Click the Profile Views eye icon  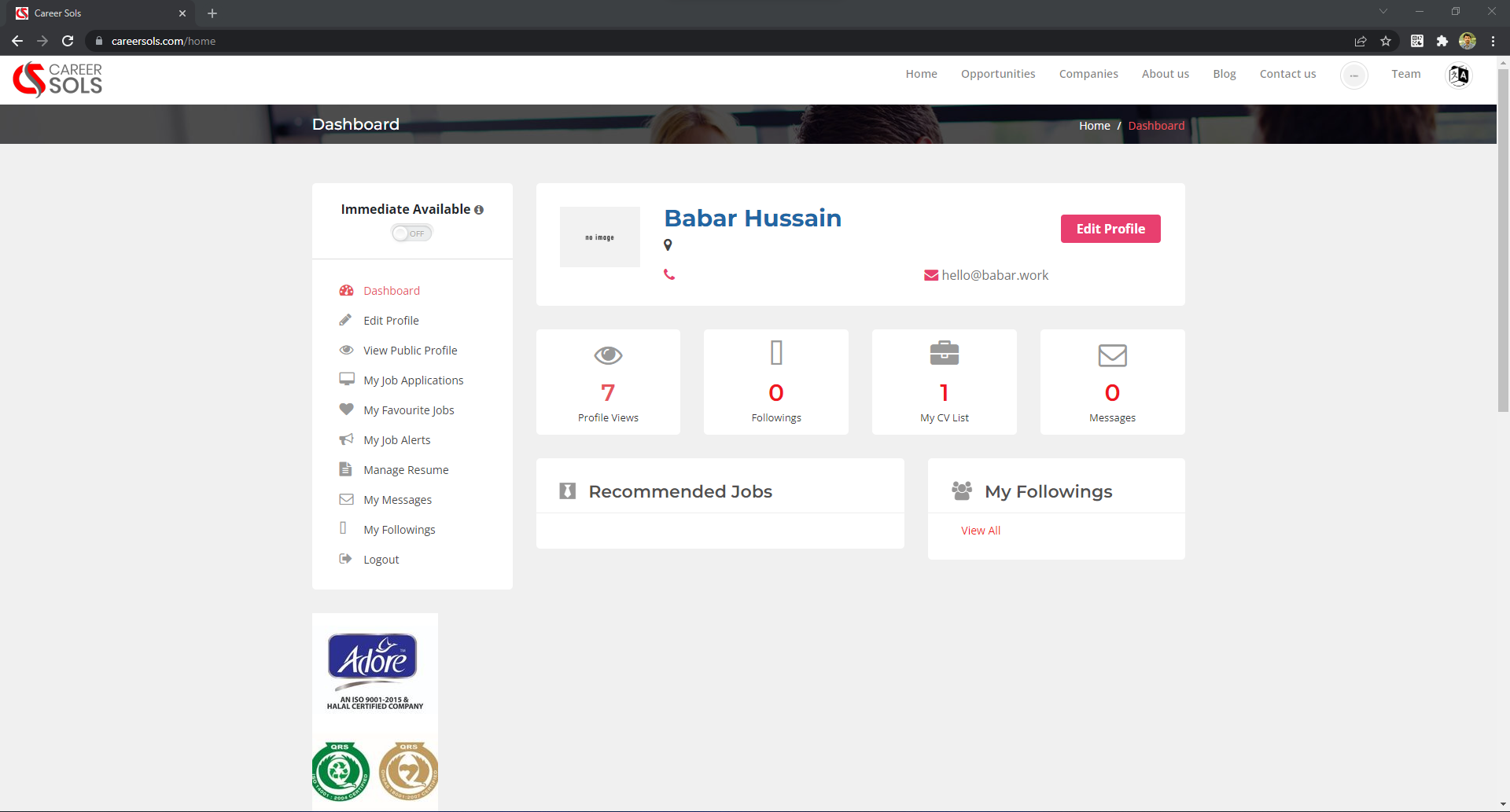[608, 355]
